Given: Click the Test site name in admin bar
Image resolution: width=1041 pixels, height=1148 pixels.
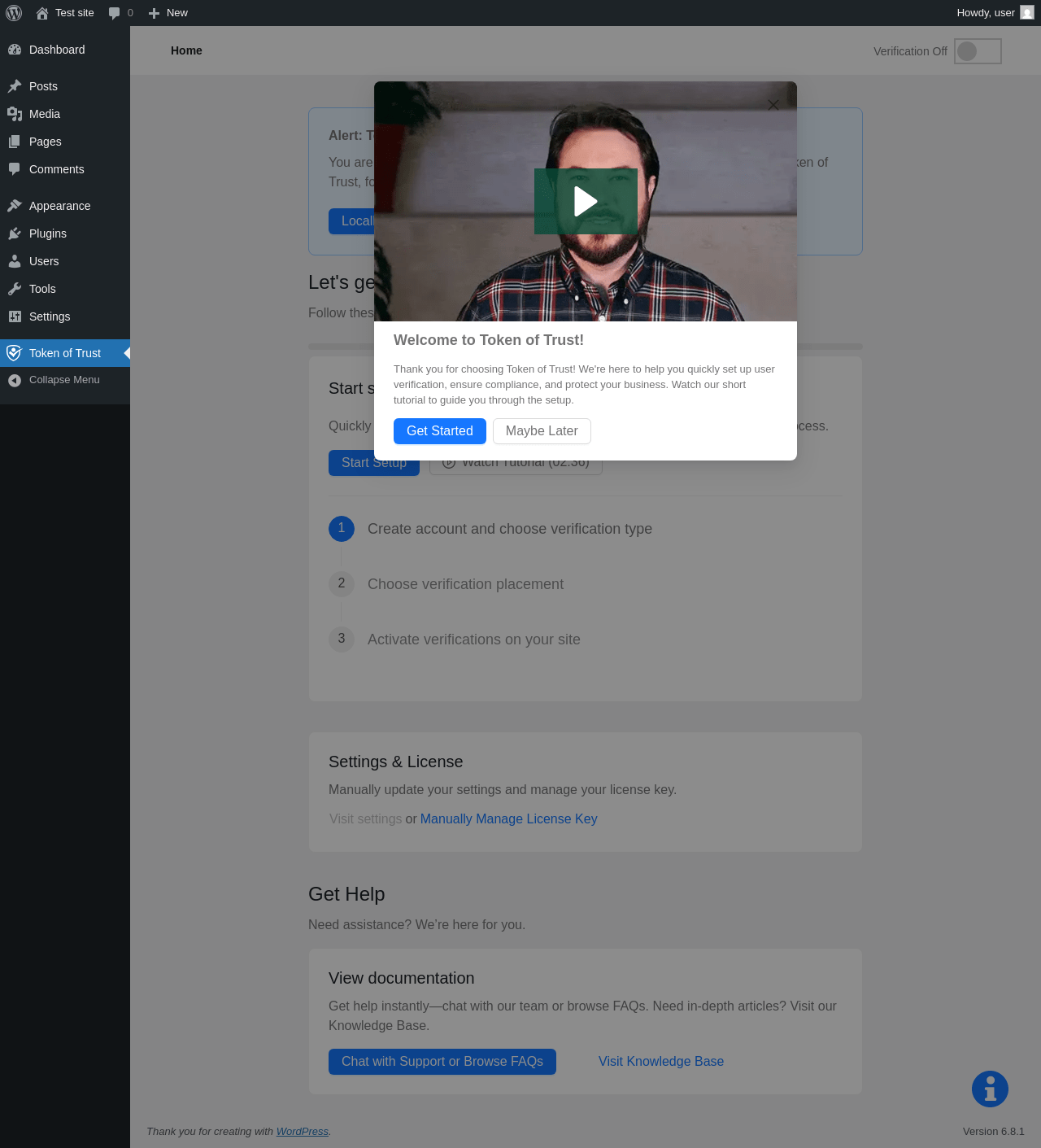Looking at the screenshot, I should click(x=75, y=13).
